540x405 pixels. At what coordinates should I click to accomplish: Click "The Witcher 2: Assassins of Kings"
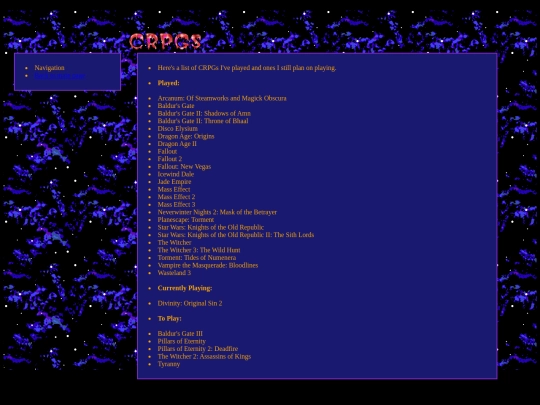coord(204,356)
